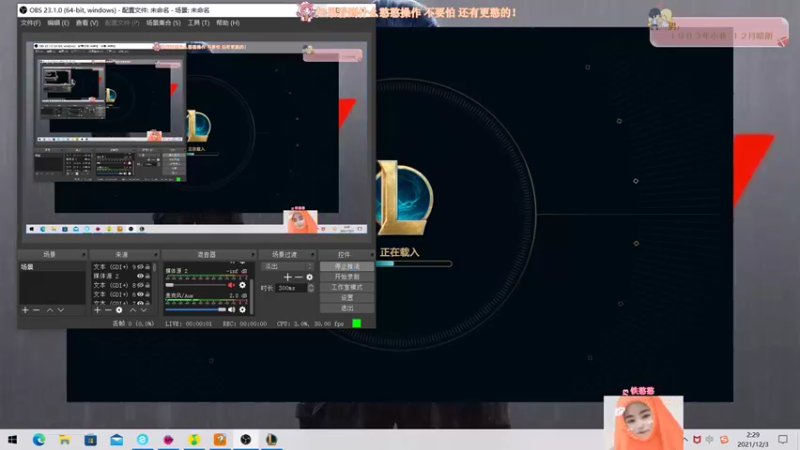Screen dimensions: 800x450
Task: Open the Windows Start menu
Action: point(12,440)
